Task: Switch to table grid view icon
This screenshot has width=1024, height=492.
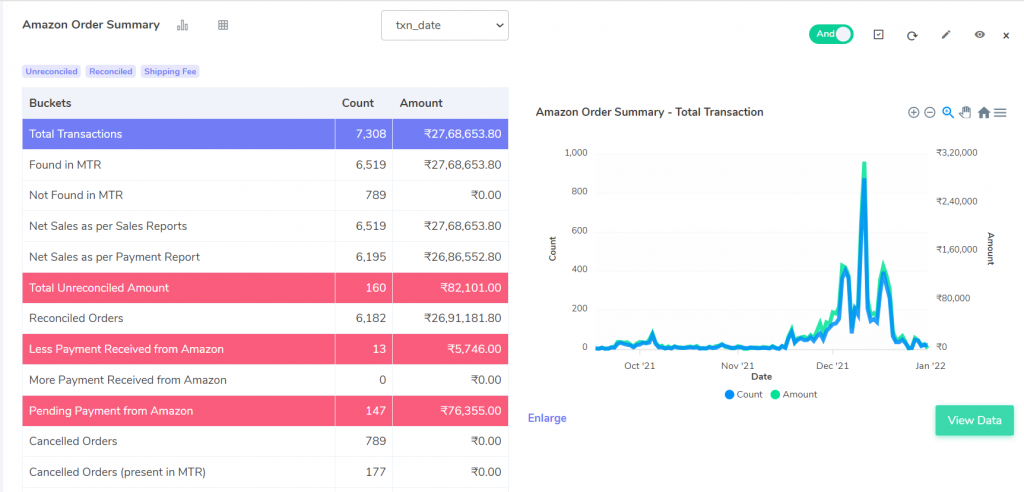Action: point(223,25)
